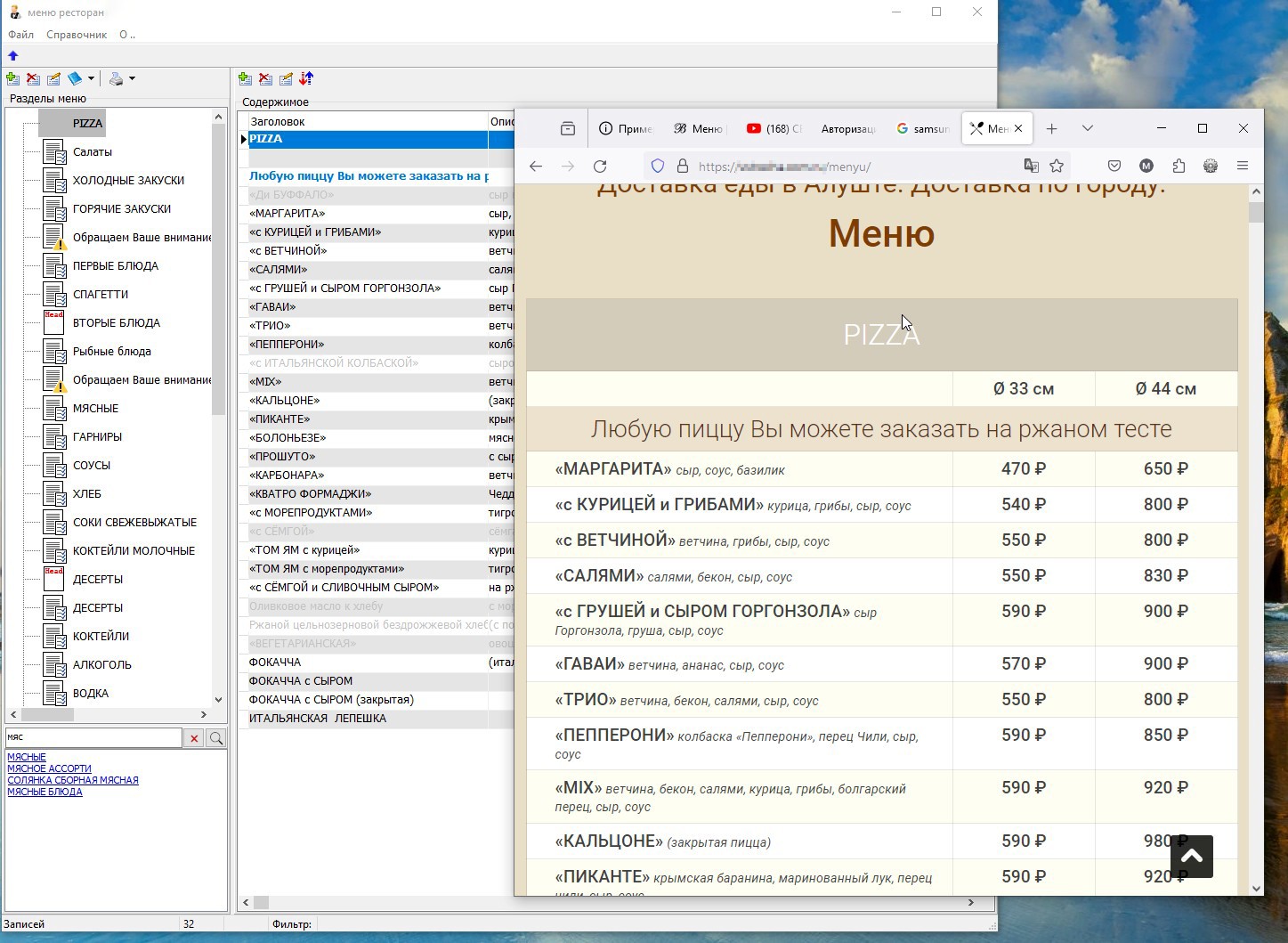Open the list all tabs chevron
This screenshot has height=943, width=1288.
(1087, 128)
